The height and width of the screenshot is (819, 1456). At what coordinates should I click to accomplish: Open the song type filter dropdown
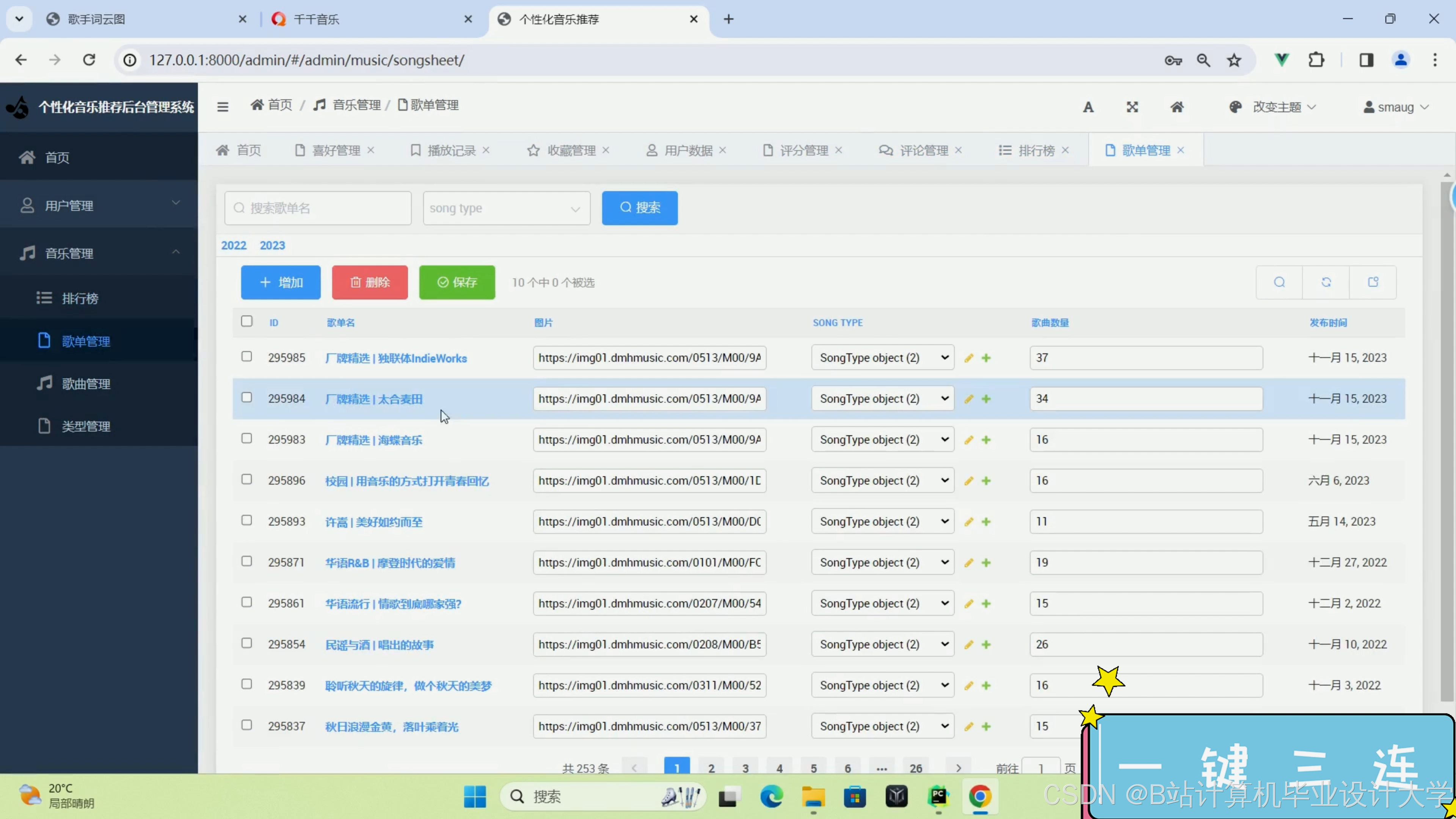(x=506, y=209)
